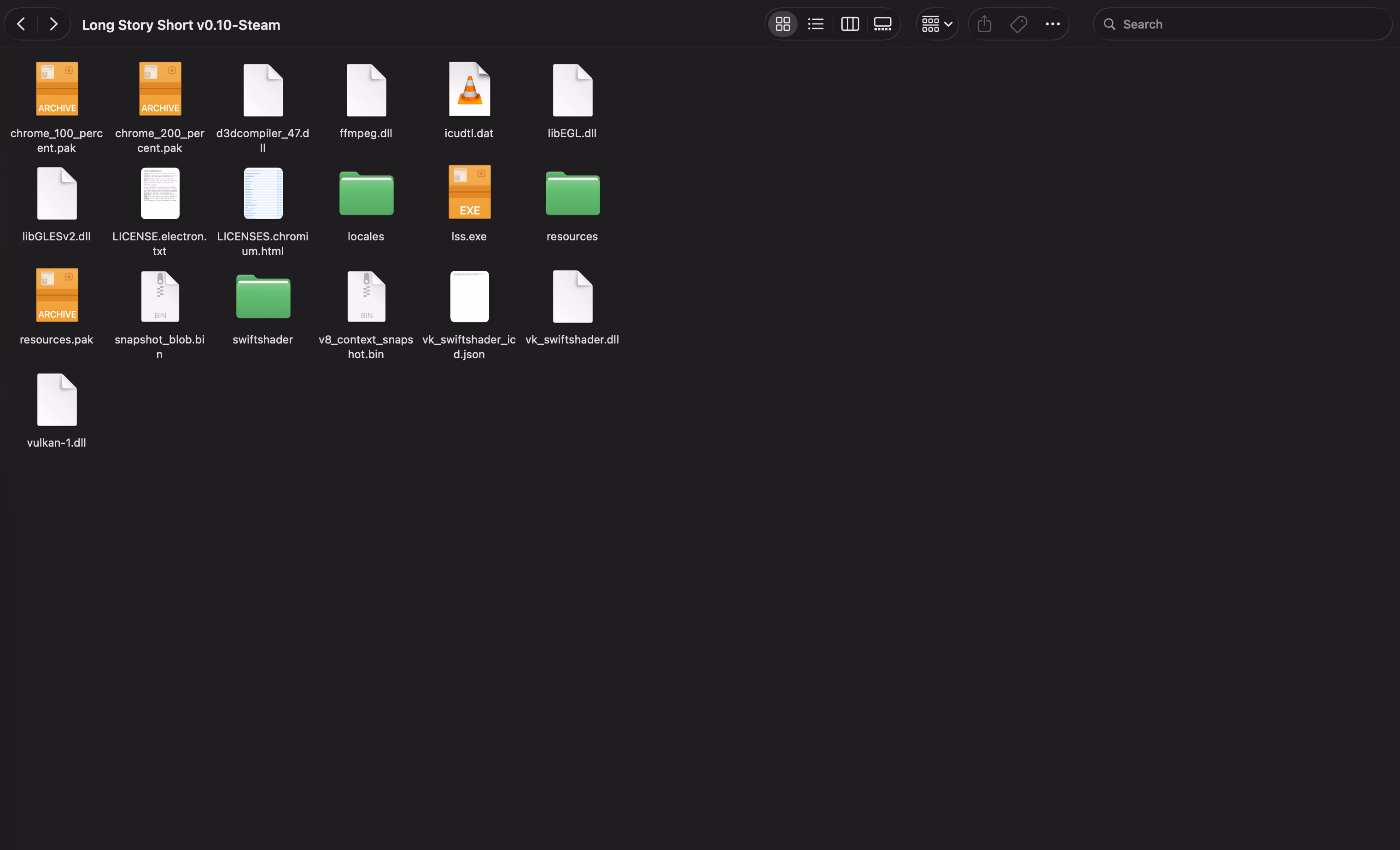Switch to icon grid view
Screen dimensions: 1400x850
782,24
